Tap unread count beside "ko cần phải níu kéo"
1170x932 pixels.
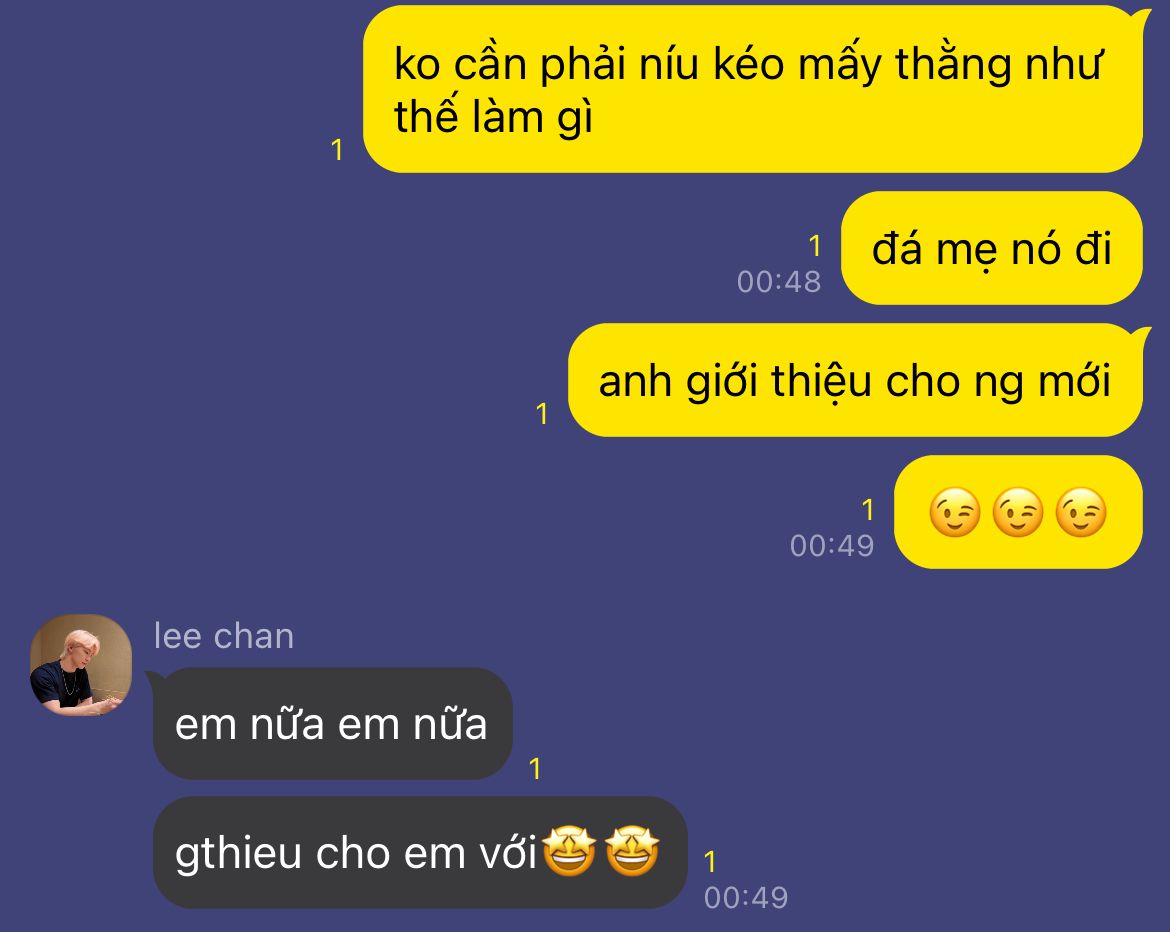337,150
